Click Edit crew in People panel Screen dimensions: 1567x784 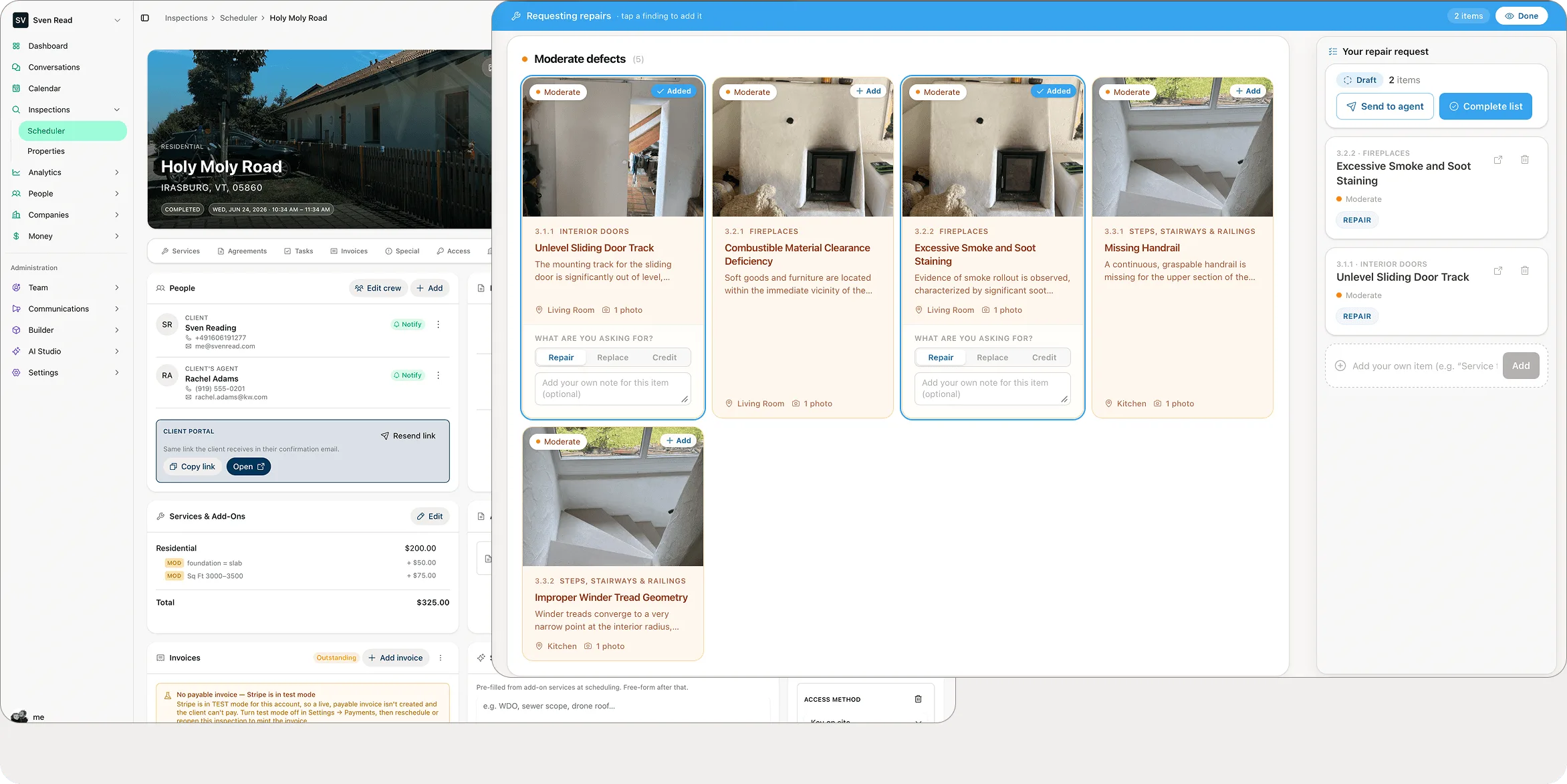(378, 288)
